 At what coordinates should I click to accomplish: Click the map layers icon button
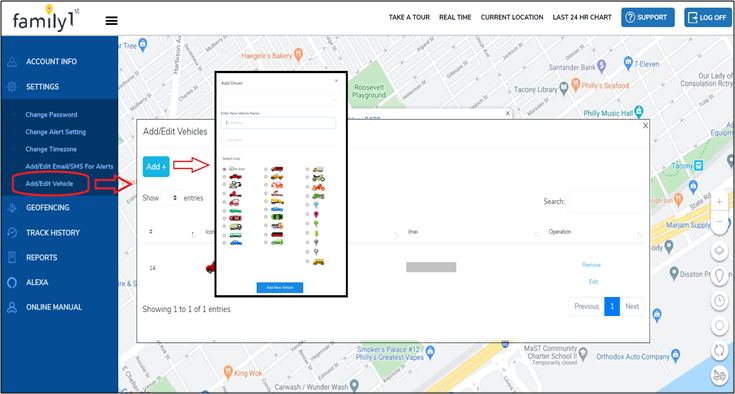719,251
